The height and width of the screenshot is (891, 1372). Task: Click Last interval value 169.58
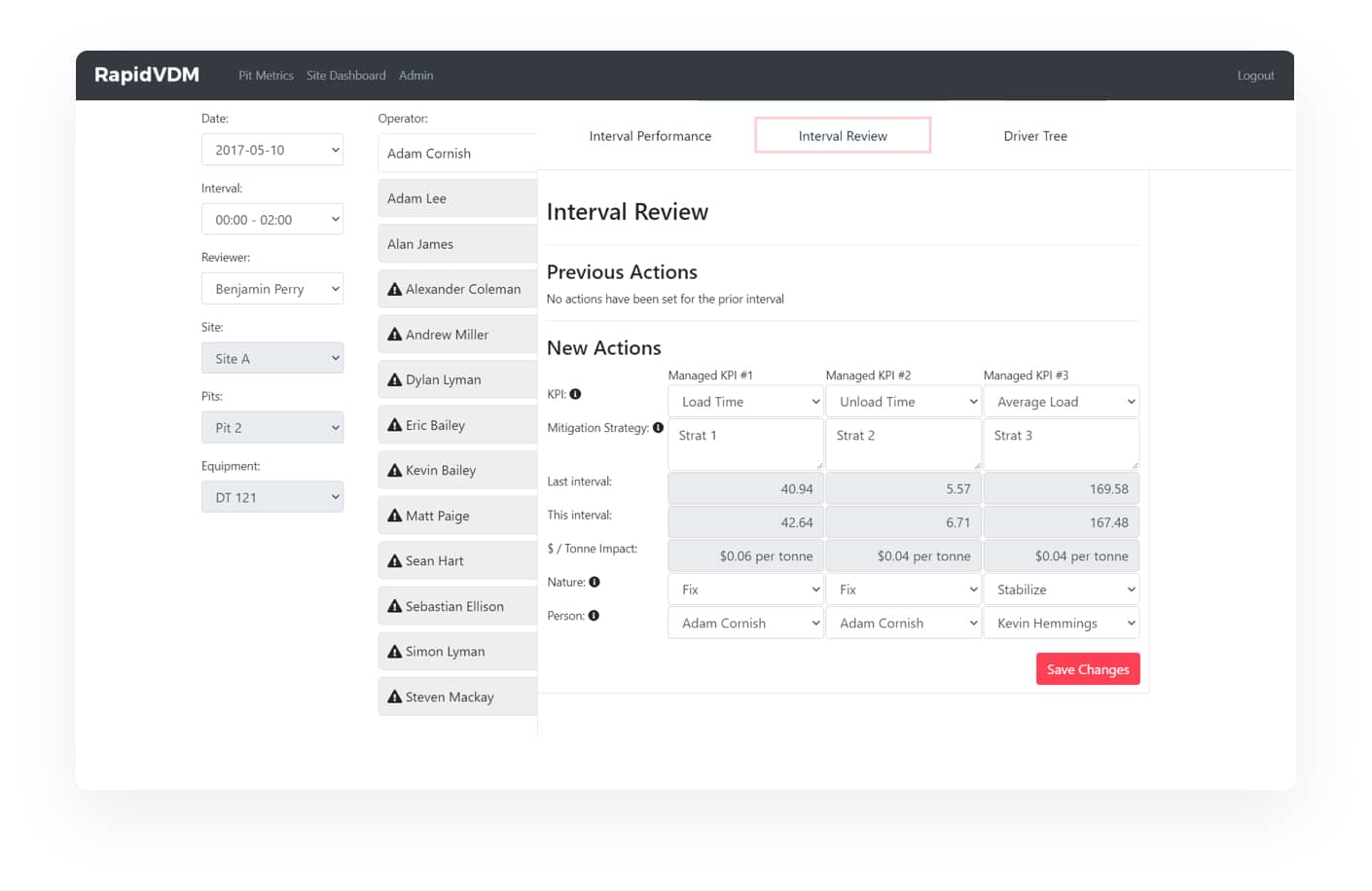pos(1061,488)
